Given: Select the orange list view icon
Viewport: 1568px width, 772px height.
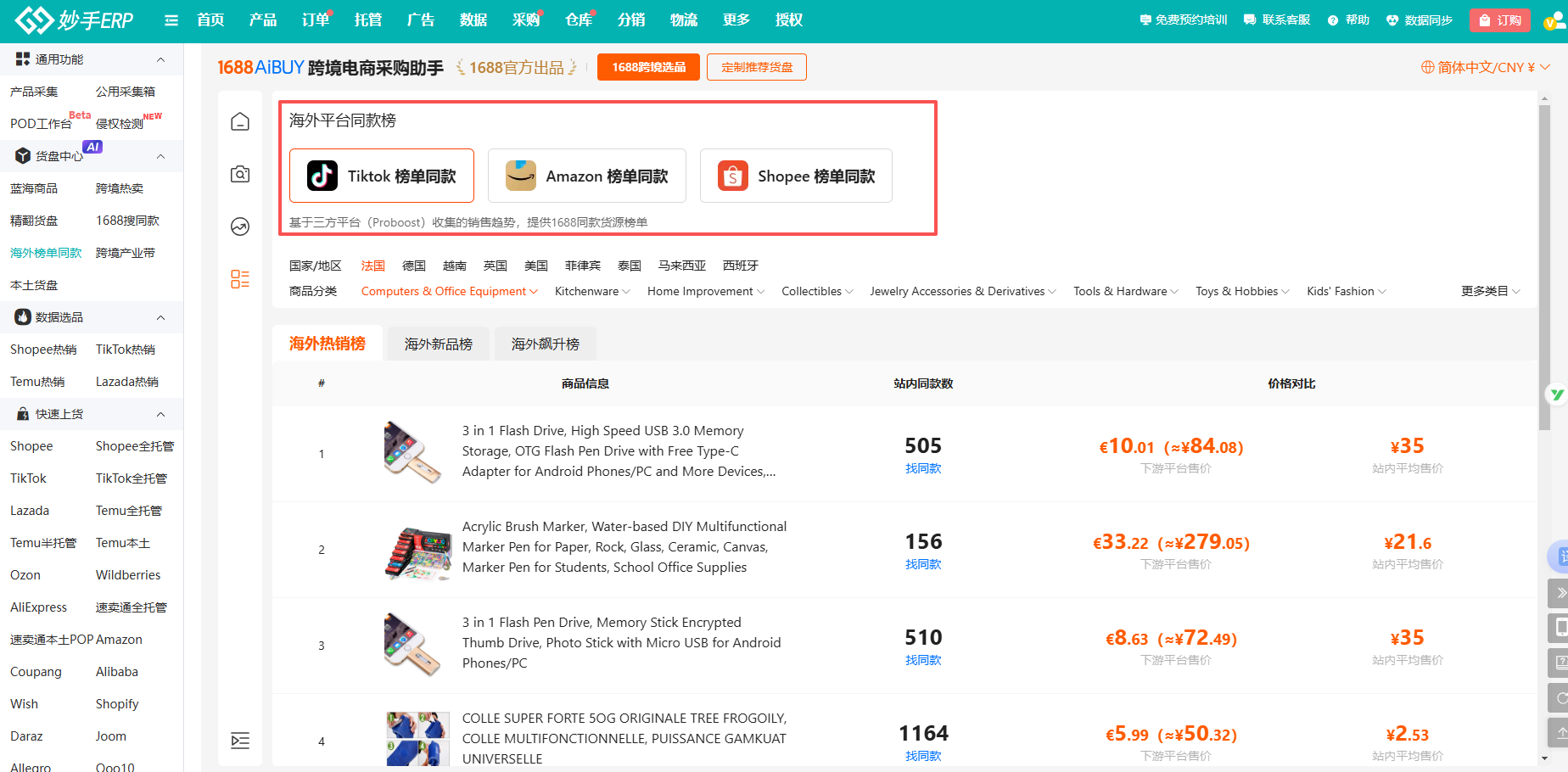Looking at the screenshot, I should tap(240, 279).
